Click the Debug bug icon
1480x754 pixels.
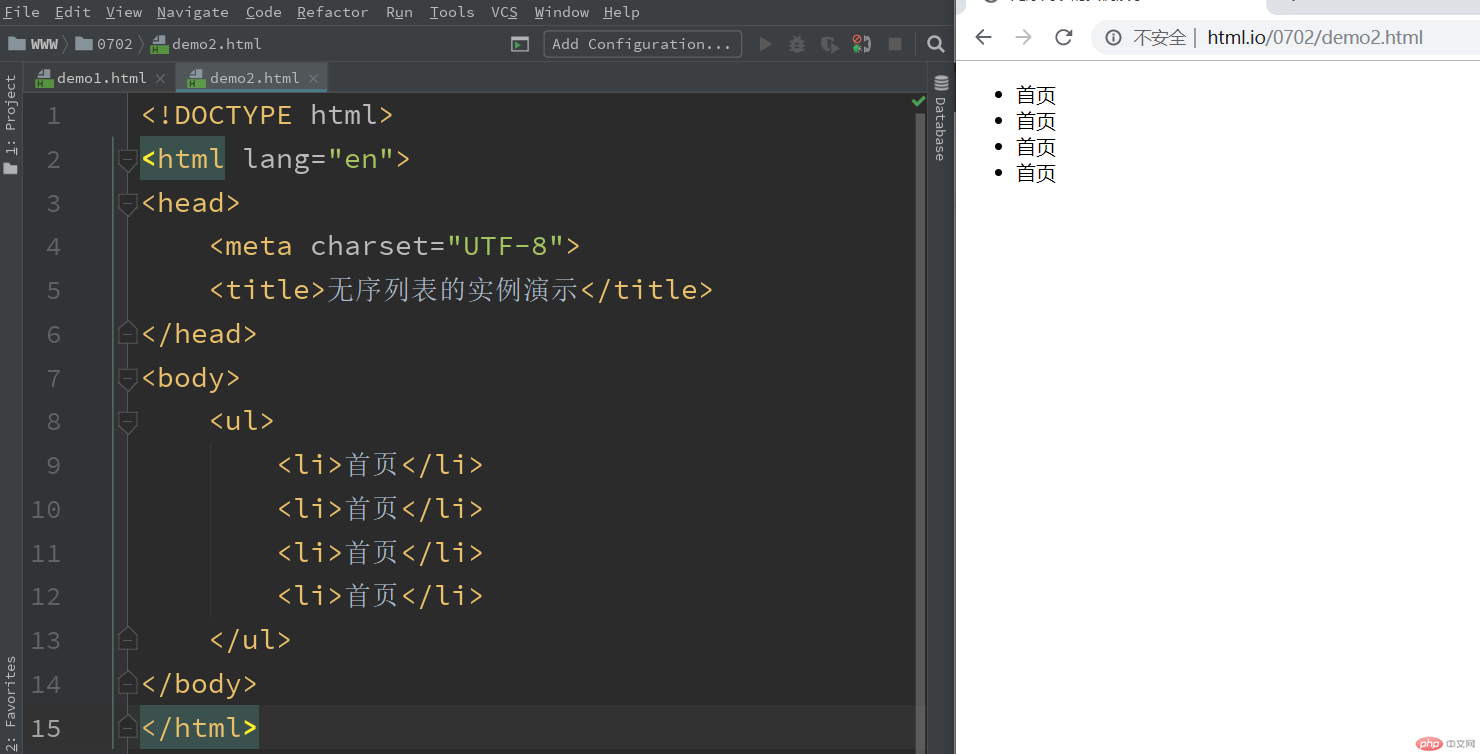(797, 44)
